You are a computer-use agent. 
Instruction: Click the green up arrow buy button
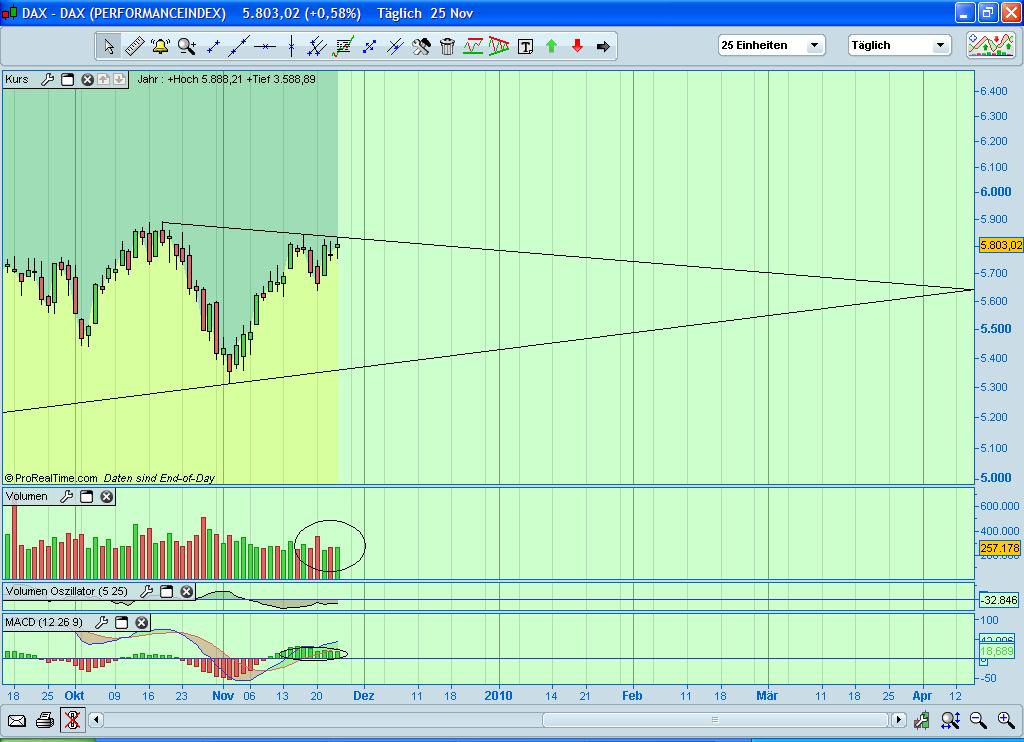pyautogui.click(x=550, y=46)
